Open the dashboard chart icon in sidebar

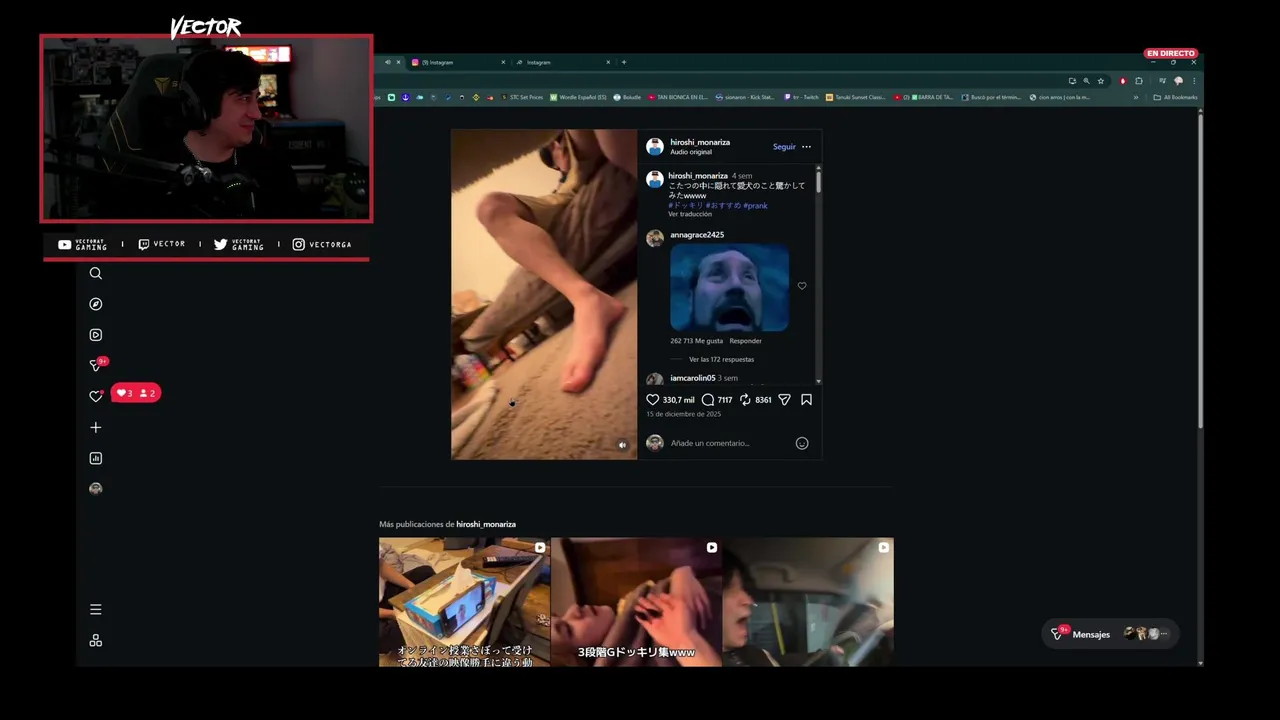[x=96, y=458]
